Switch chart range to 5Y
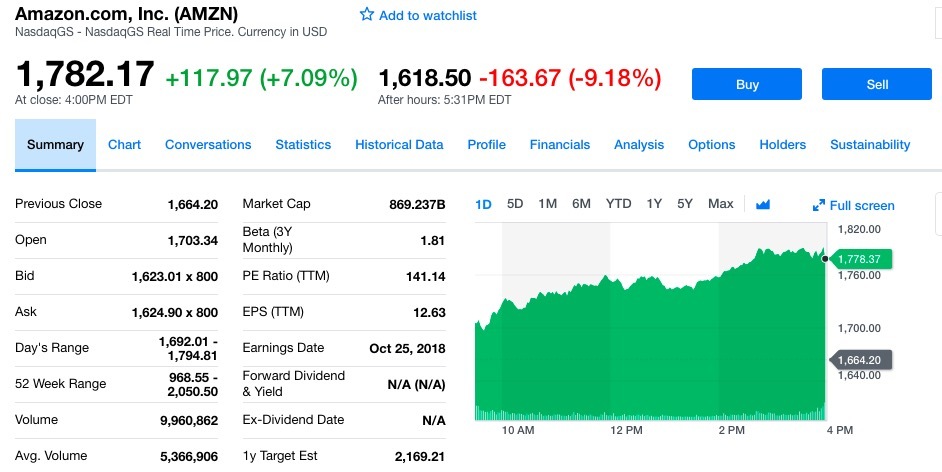942x472 pixels. (685, 204)
